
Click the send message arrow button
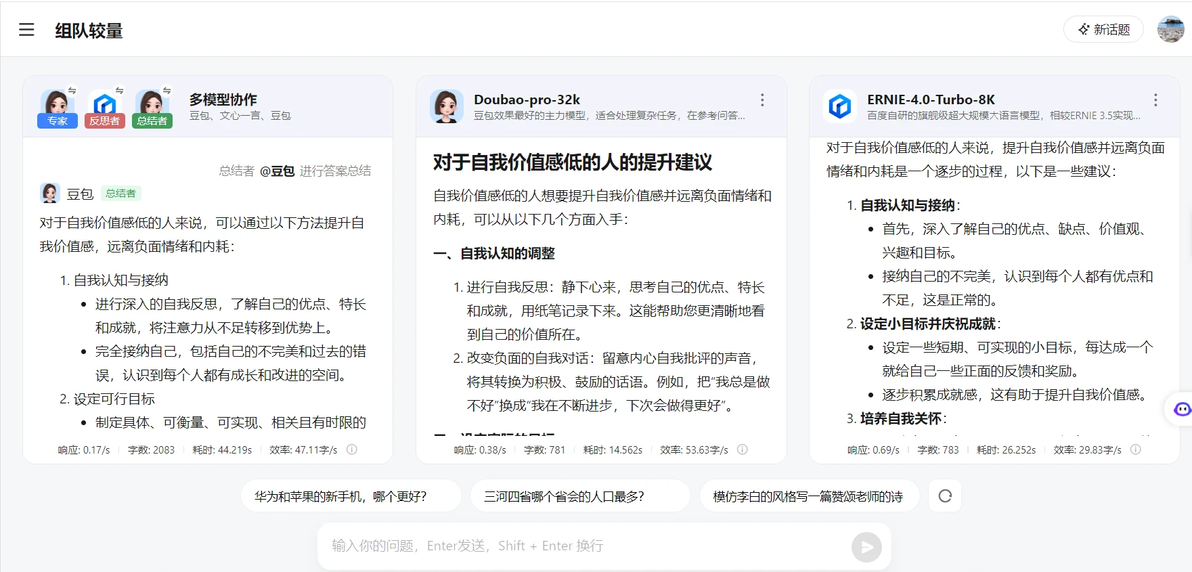[866, 547]
